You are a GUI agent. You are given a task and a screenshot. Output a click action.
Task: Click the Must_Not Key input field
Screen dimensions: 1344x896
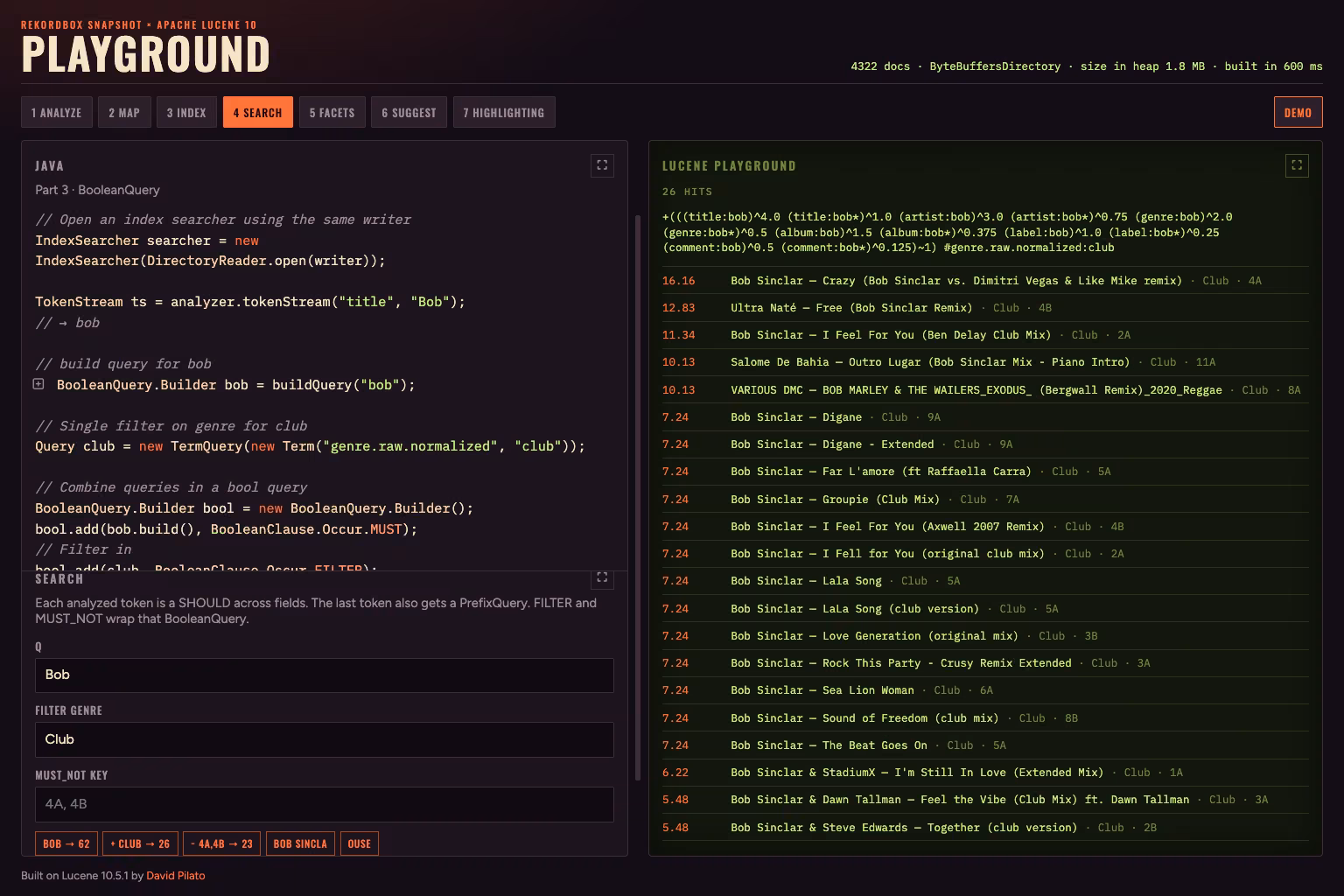point(325,804)
